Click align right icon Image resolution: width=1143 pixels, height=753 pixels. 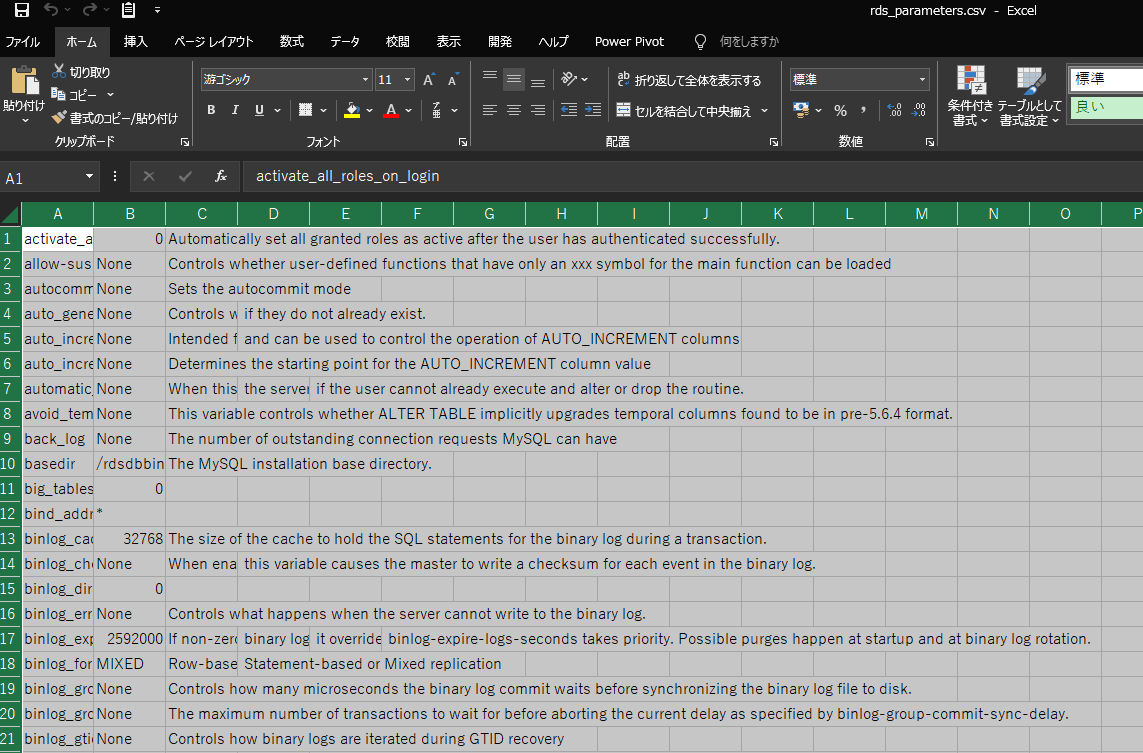(x=538, y=110)
